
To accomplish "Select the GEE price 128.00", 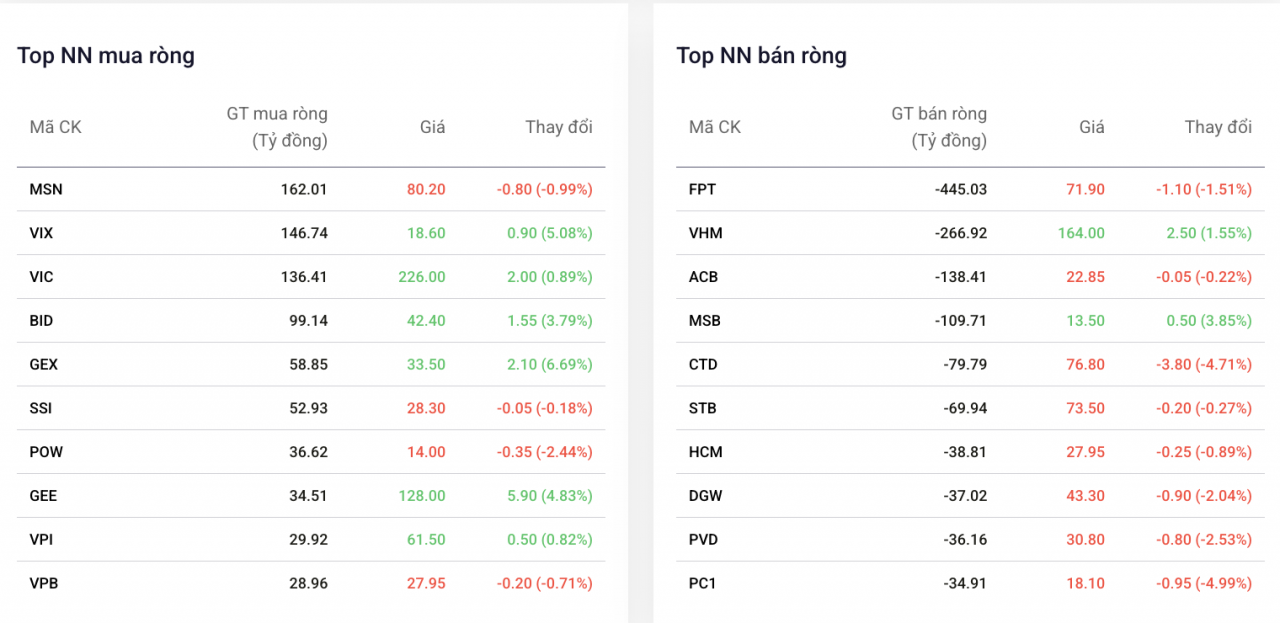I will [422, 496].
